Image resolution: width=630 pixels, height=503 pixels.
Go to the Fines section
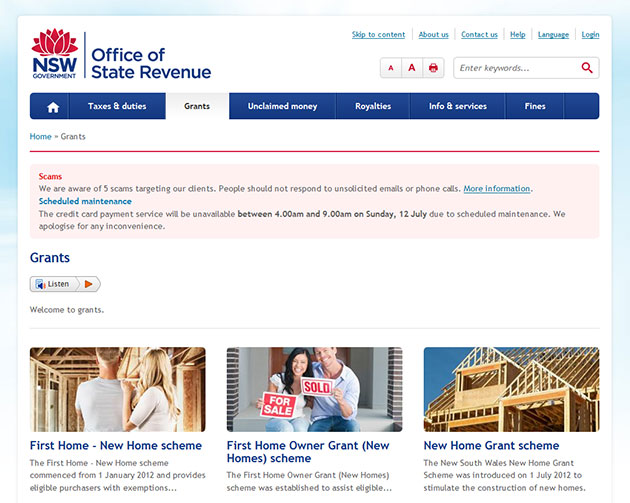click(535, 106)
